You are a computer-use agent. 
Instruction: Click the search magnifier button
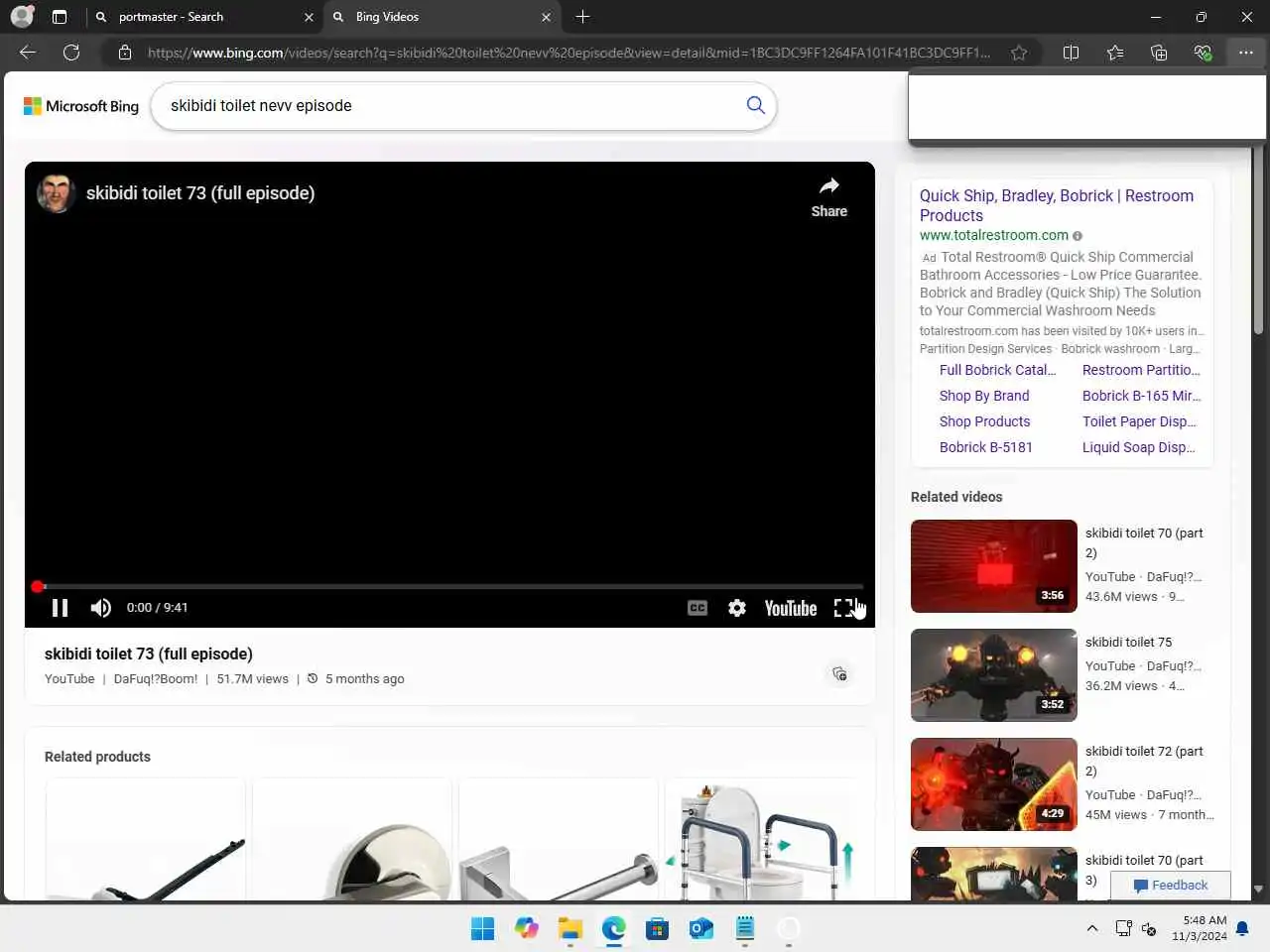click(756, 105)
